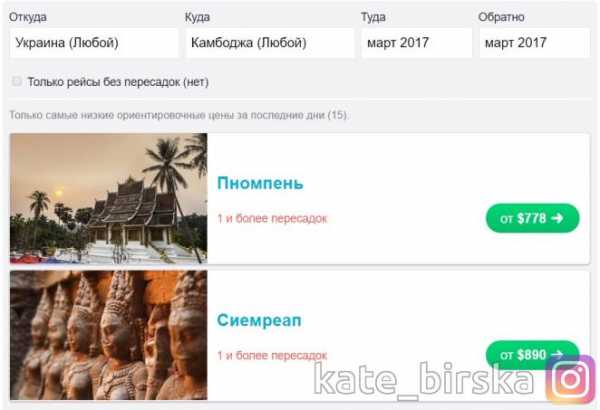The width and height of the screenshot is (600, 410).
Task: Click '1 и более пересадок' under Пномпень
Action: pos(272,219)
